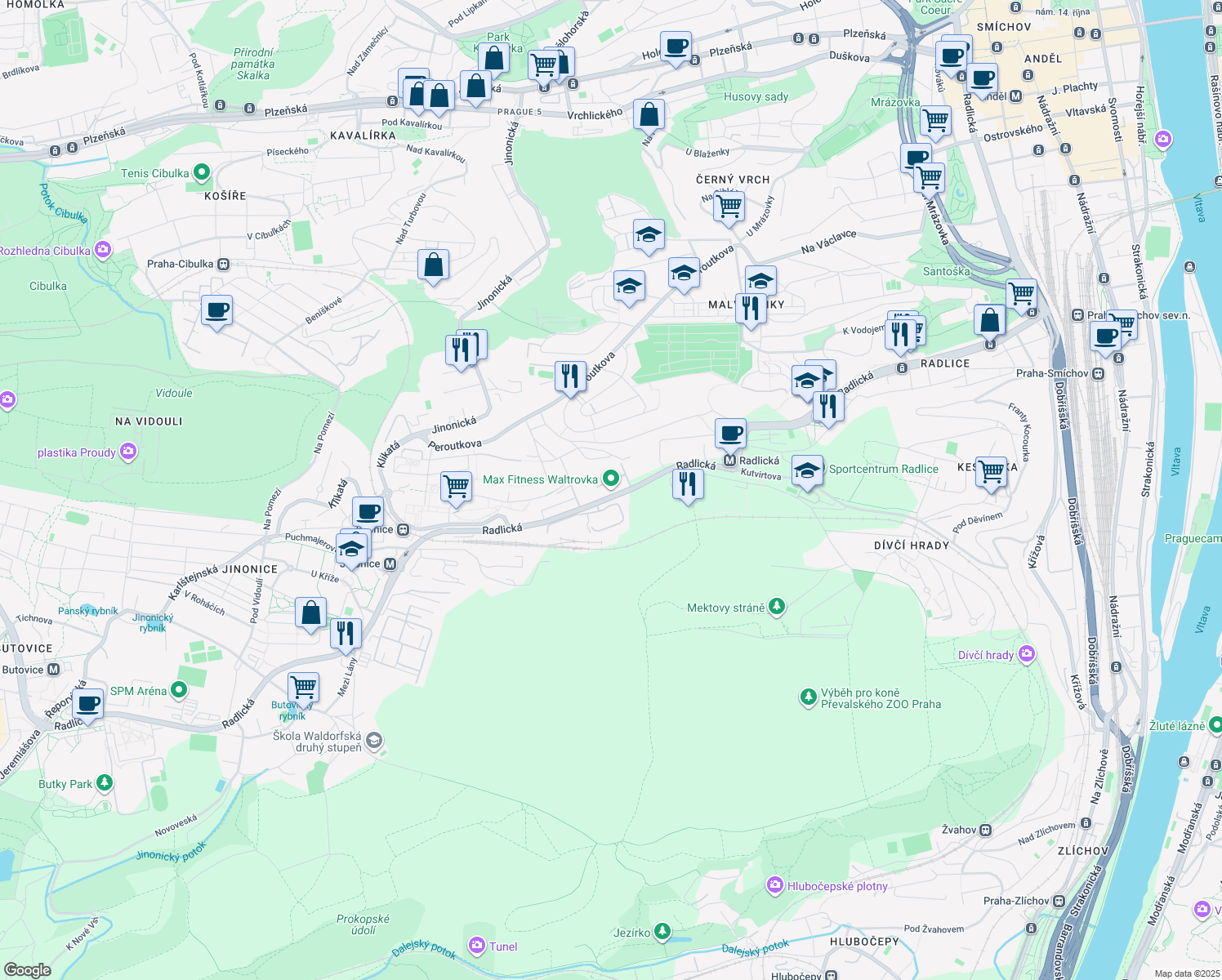1222x980 pixels.
Task: Select the restaurant marker near Kutvirtova street
Action: [687, 483]
